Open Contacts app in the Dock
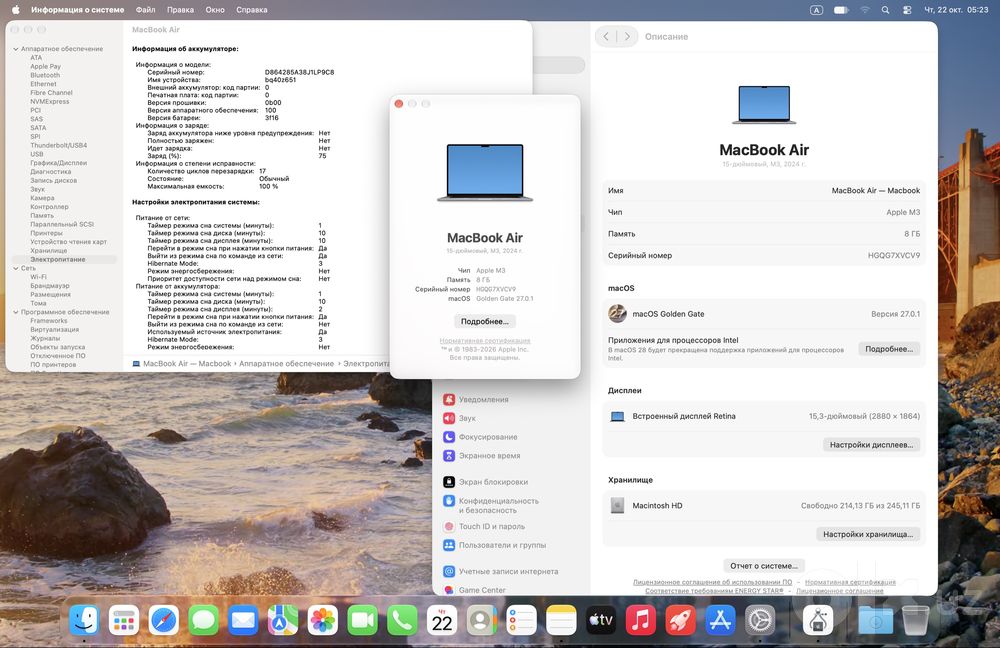Screen dimensions: 1000x648 coord(482,619)
